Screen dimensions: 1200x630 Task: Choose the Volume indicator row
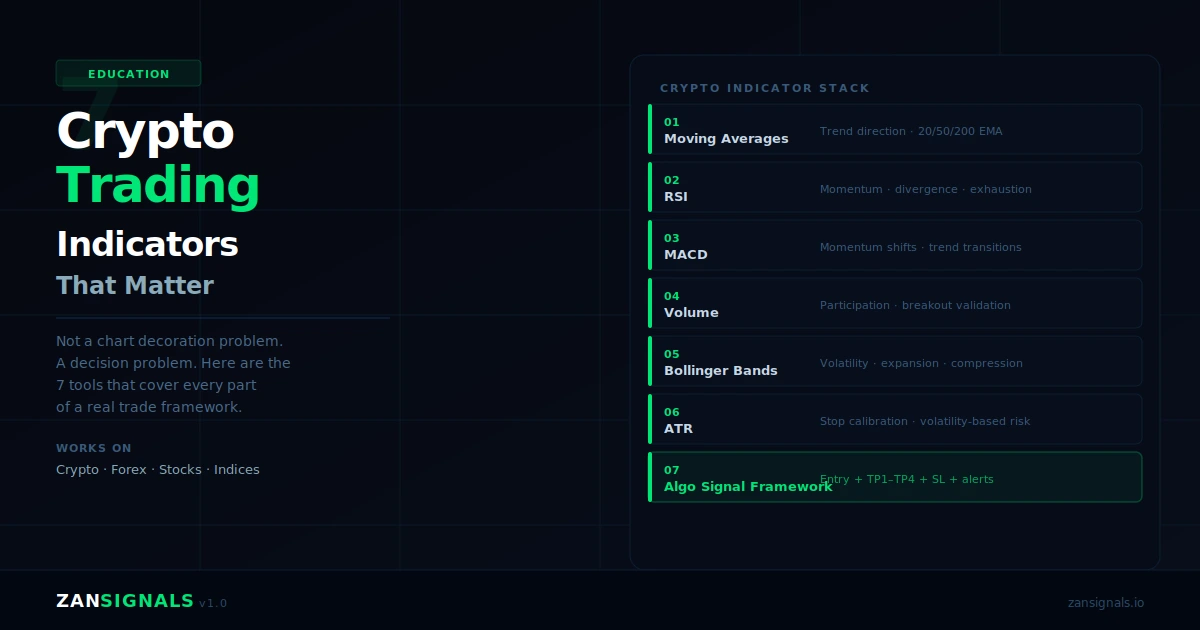pos(895,303)
